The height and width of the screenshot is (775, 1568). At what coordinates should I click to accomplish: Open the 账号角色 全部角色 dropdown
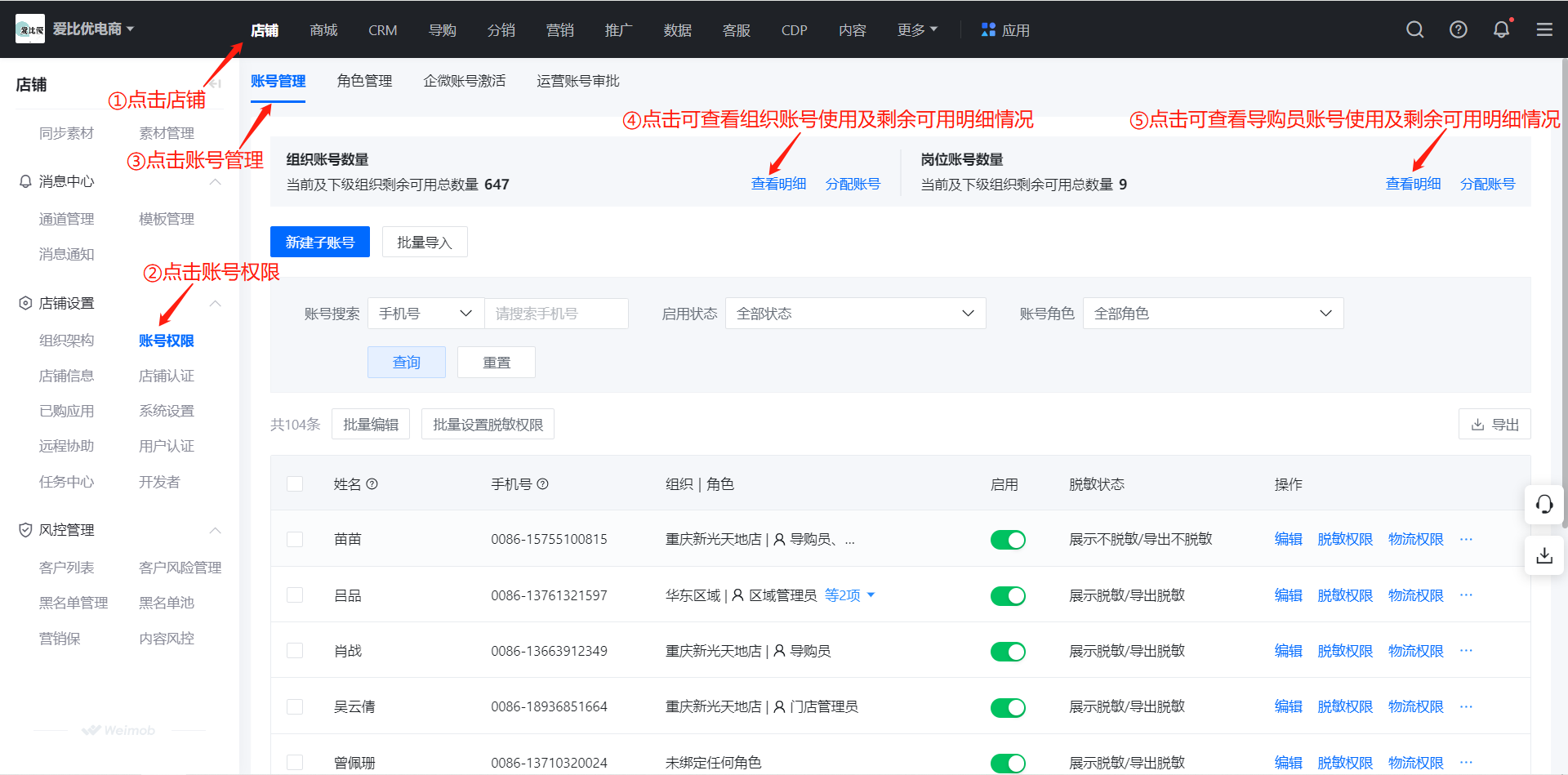[1213, 314]
